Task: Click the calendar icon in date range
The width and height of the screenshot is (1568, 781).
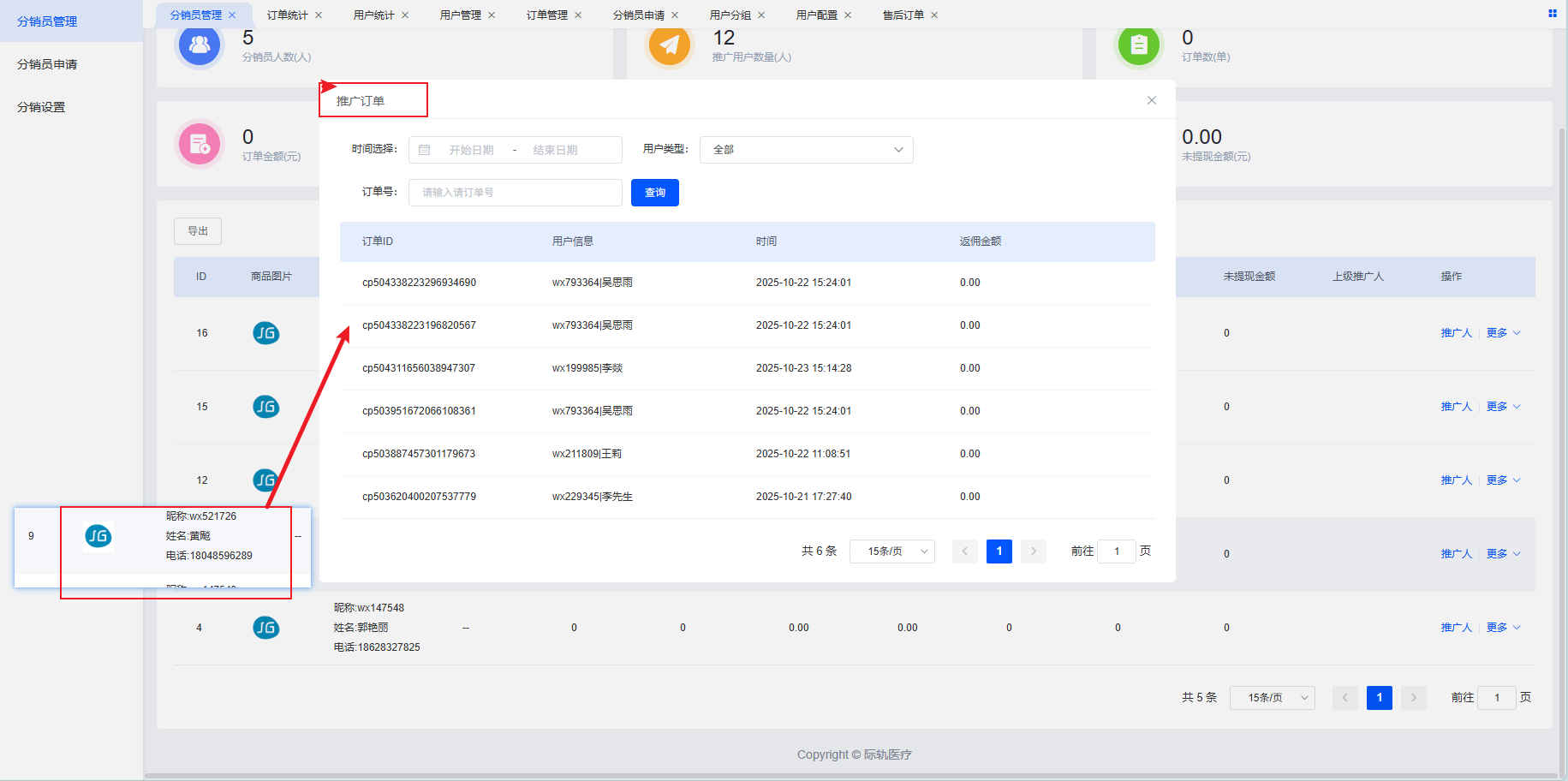Action: [x=424, y=150]
